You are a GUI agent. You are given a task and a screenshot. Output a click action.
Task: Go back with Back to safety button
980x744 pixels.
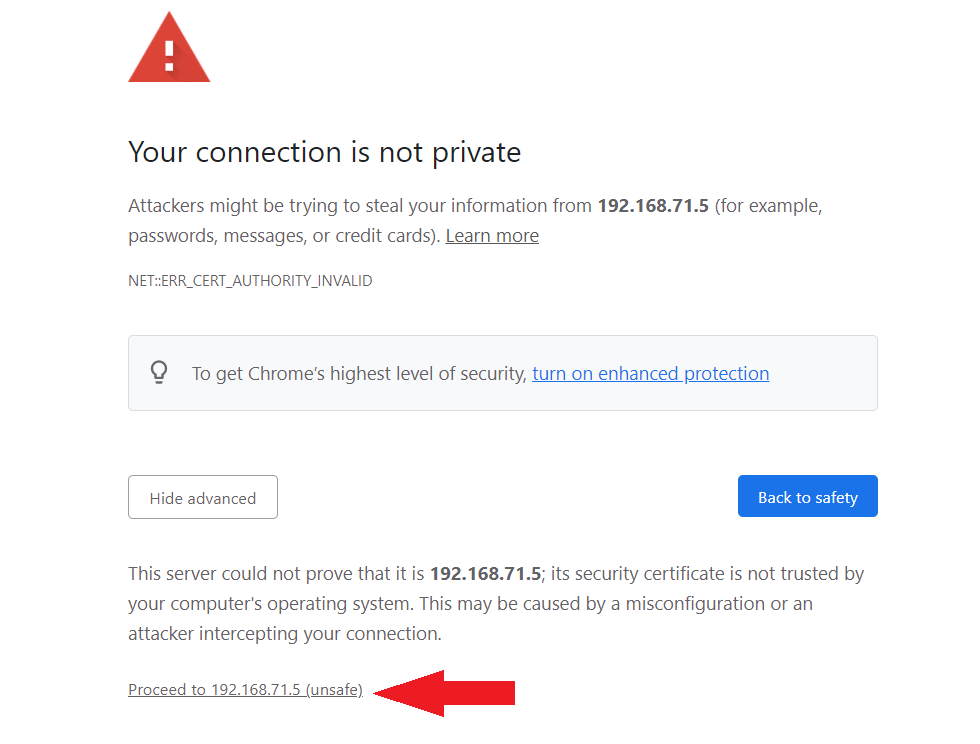click(x=808, y=496)
